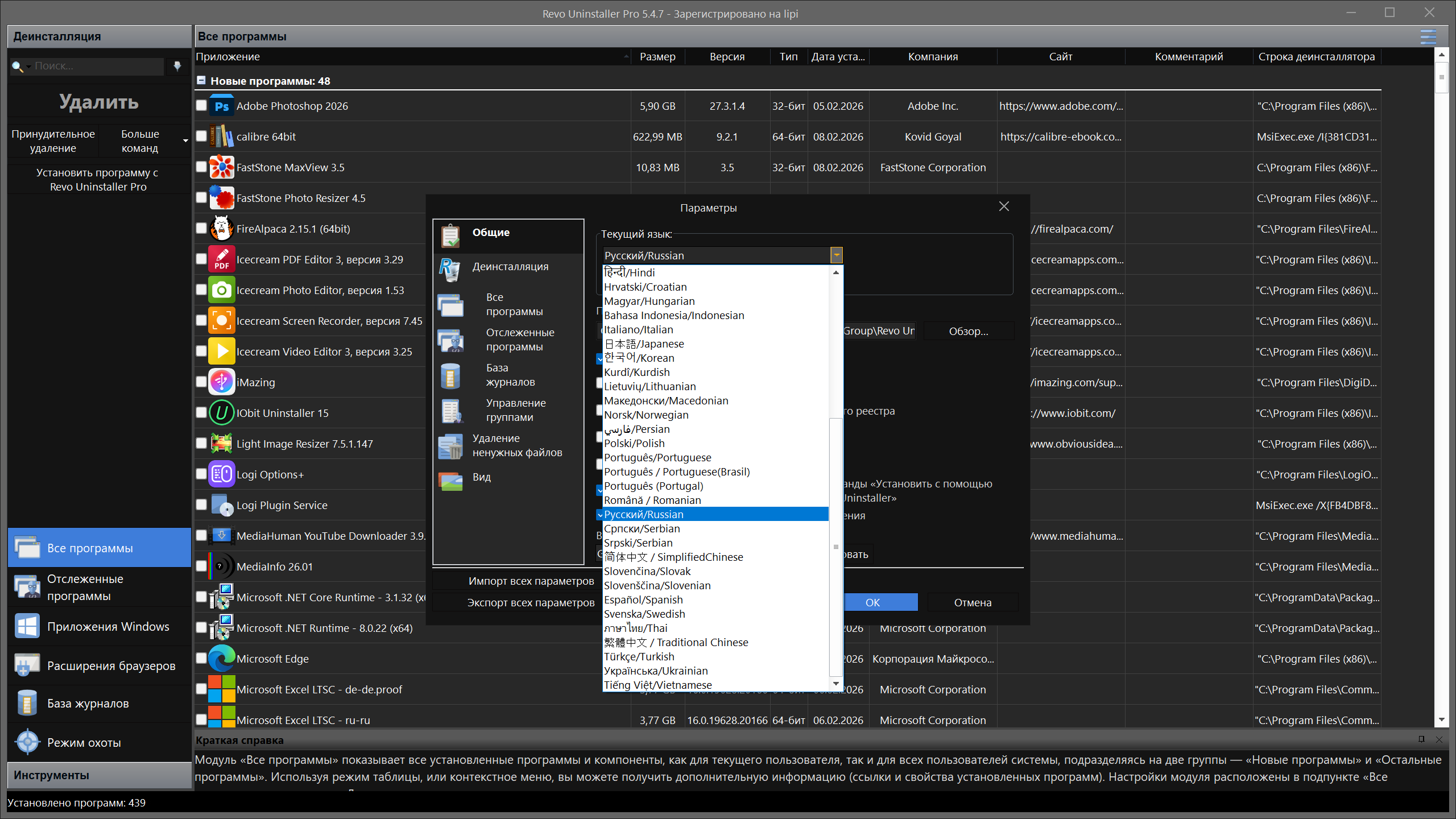Select Junk Files Cleaner icon in Options
1456x819 pixels.
[x=450, y=446]
